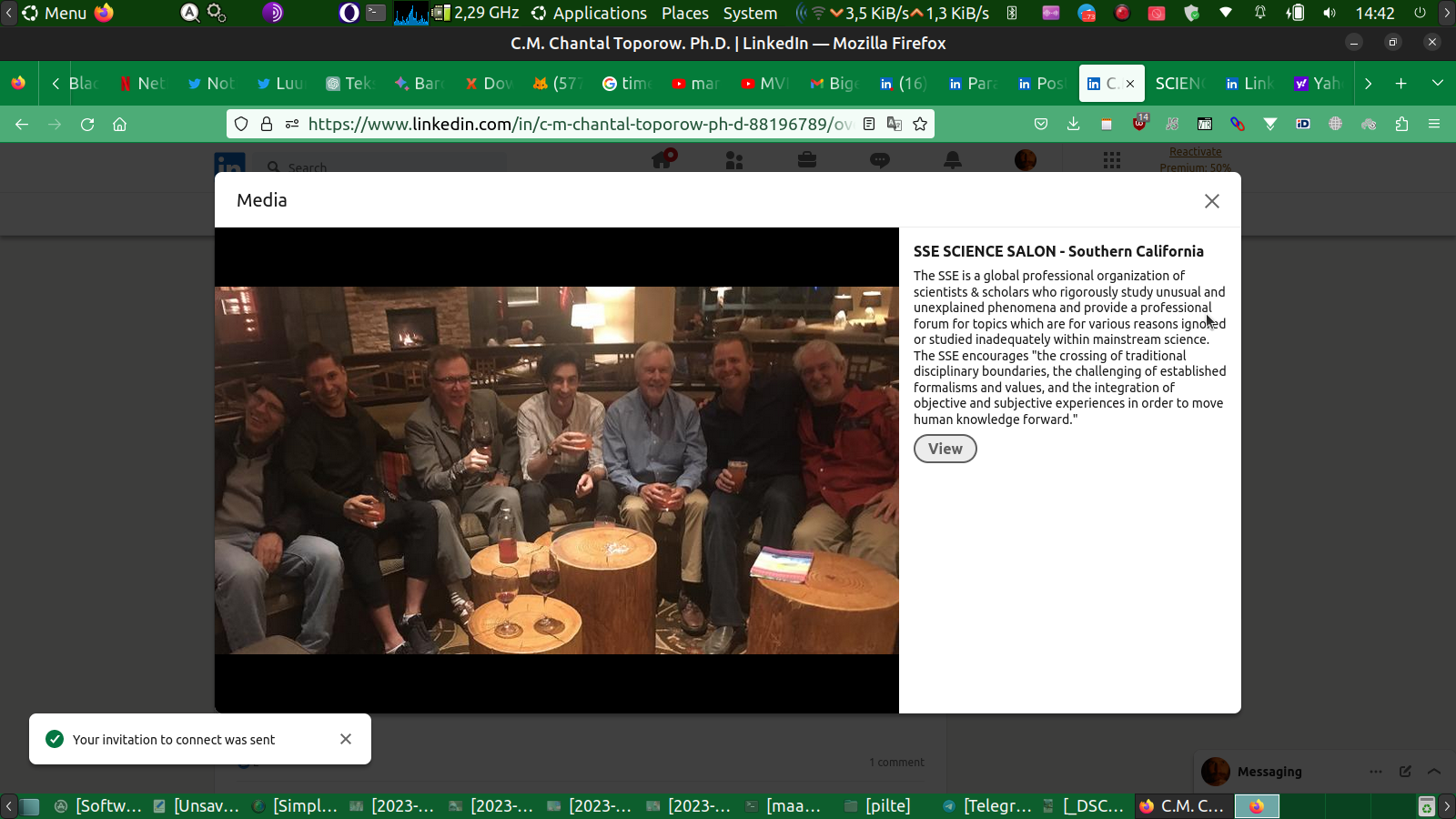Click the View button in Media dialog
Screen dimensions: 1456x819
point(945,449)
